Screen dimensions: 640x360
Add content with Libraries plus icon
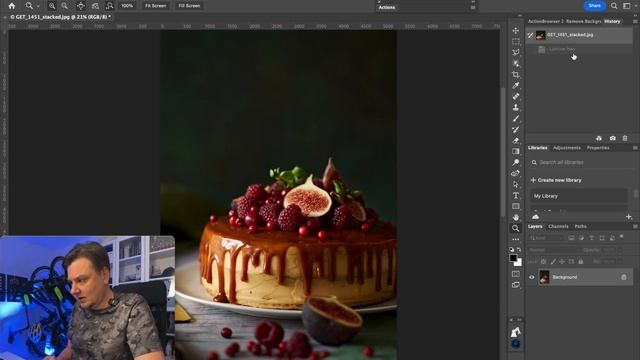[x=629, y=217]
